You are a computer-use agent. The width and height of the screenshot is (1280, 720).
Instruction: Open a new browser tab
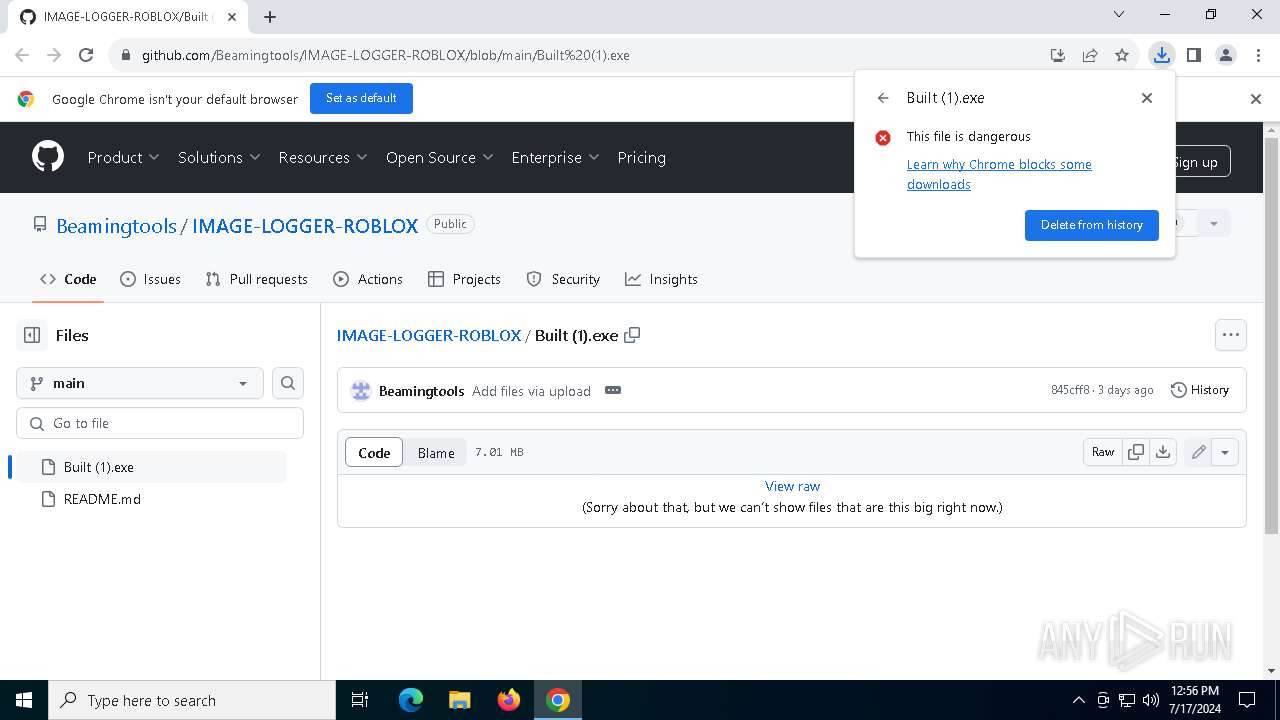[270, 16]
